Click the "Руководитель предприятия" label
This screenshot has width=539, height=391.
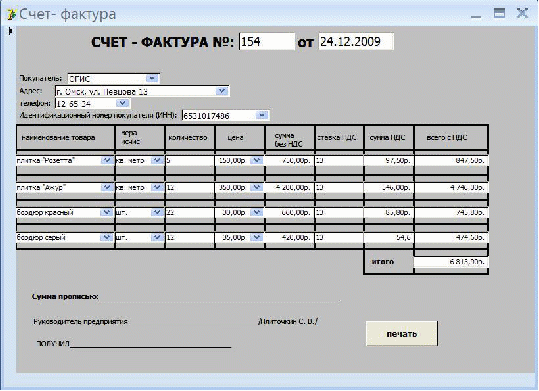[x=80, y=322]
